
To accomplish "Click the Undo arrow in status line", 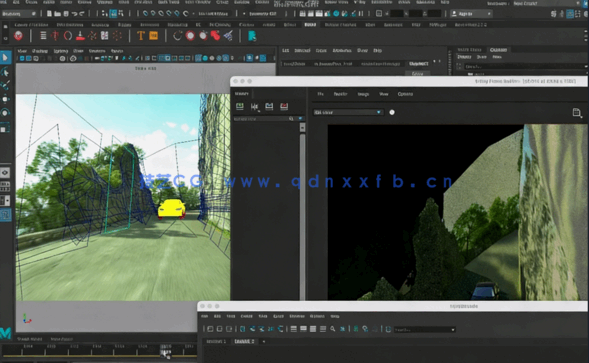I will pyautogui.click(x=74, y=14).
